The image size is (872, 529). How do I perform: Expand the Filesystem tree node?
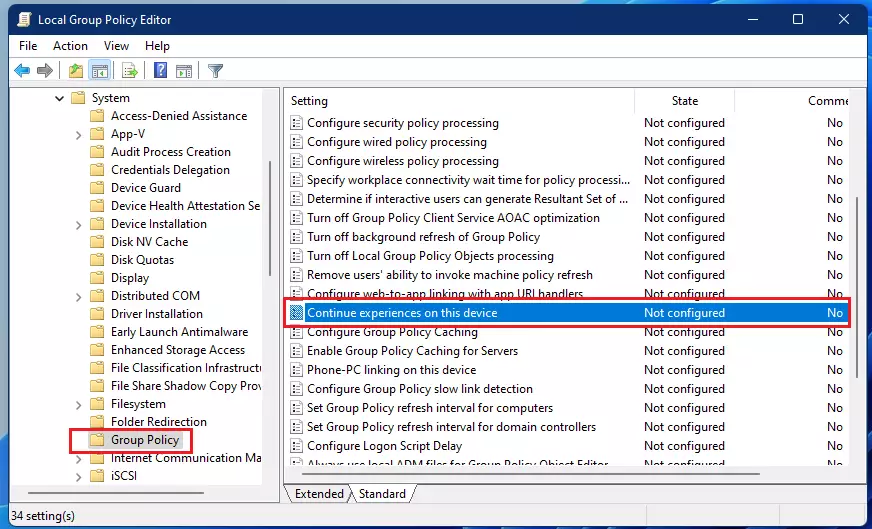(78, 404)
